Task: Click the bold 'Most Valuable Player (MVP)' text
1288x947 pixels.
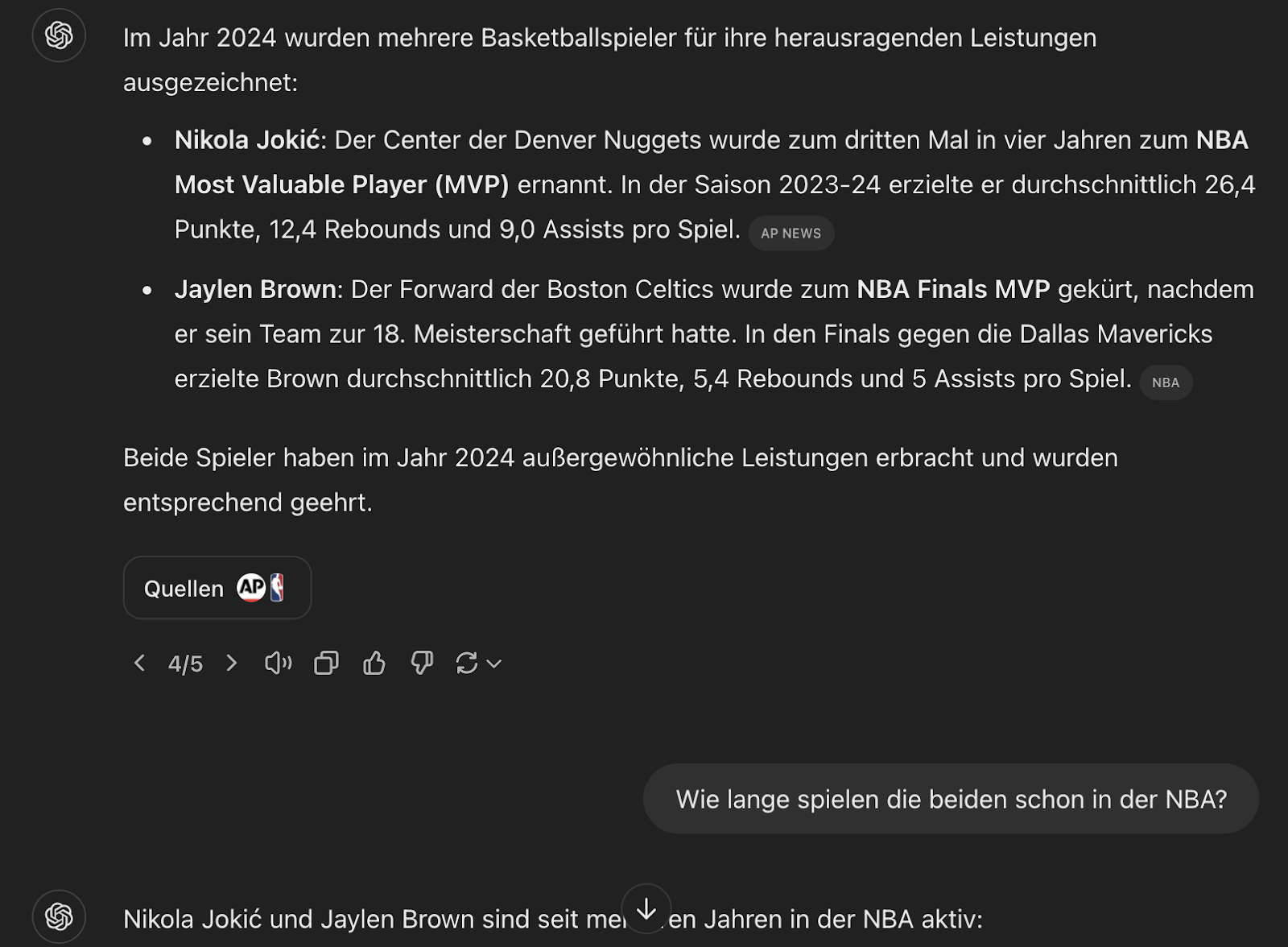Action: (x=342, y=185)
